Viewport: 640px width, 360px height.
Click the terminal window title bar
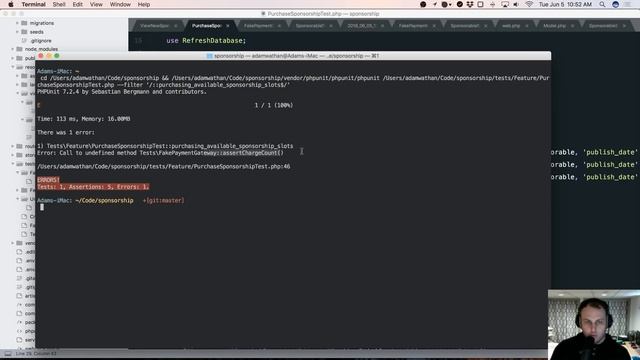(x=293, y=56)
